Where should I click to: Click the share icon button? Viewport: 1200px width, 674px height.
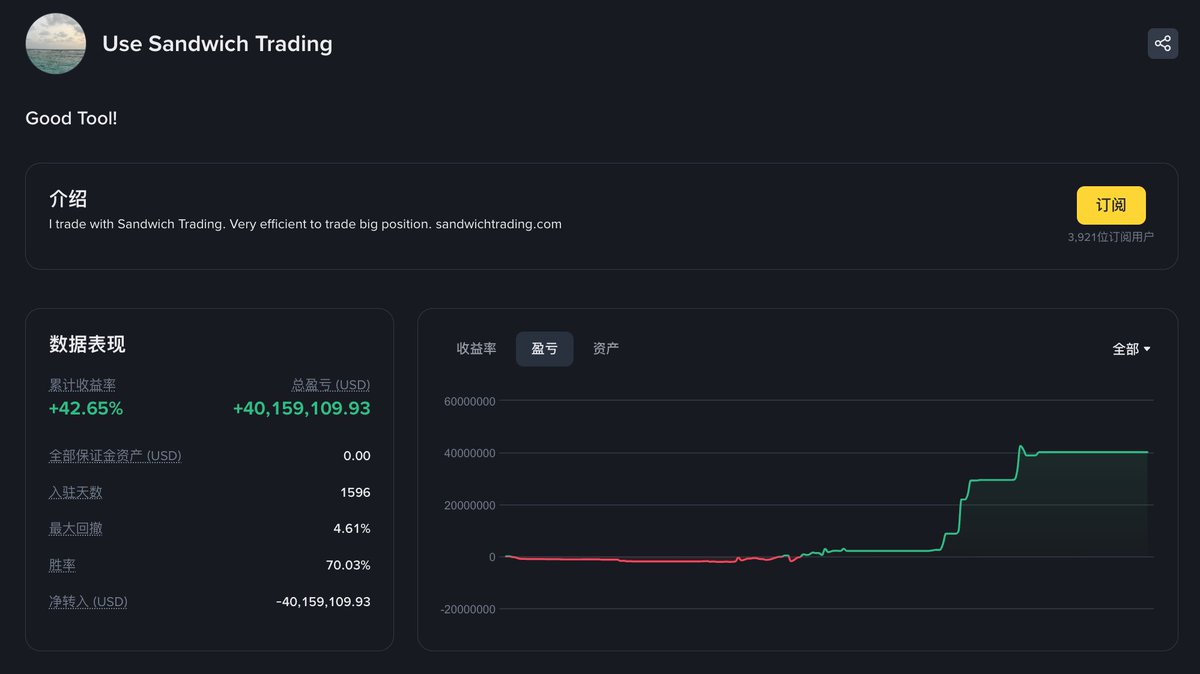(1162, 44)
